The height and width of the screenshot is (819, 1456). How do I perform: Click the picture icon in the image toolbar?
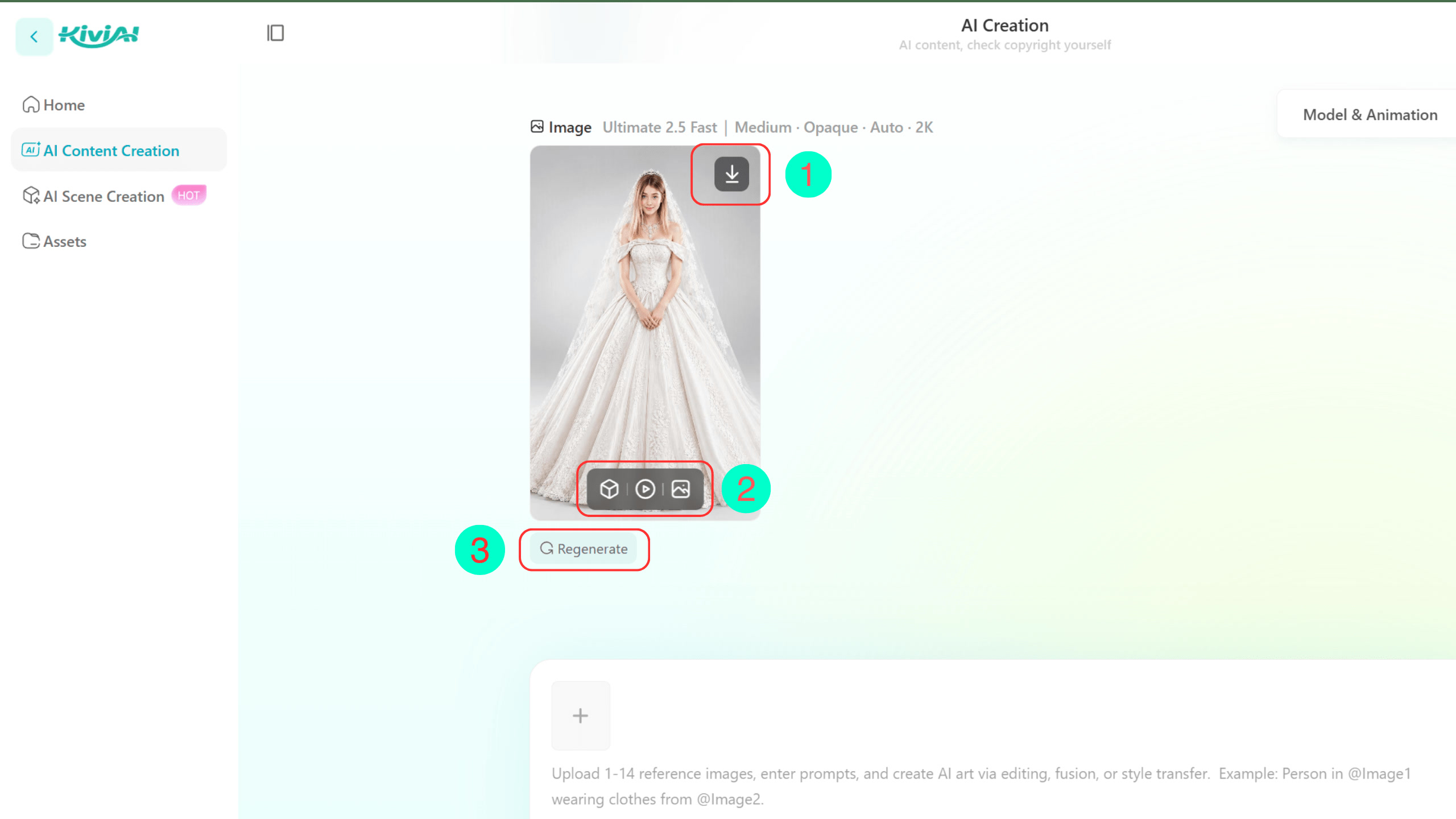click(681, 489)
